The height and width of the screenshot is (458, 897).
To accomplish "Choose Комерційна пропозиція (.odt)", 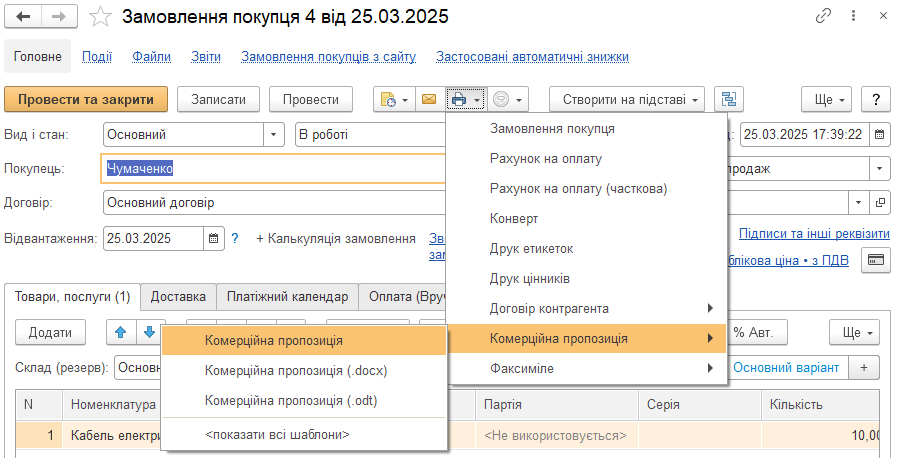I will tap(304, 401).
